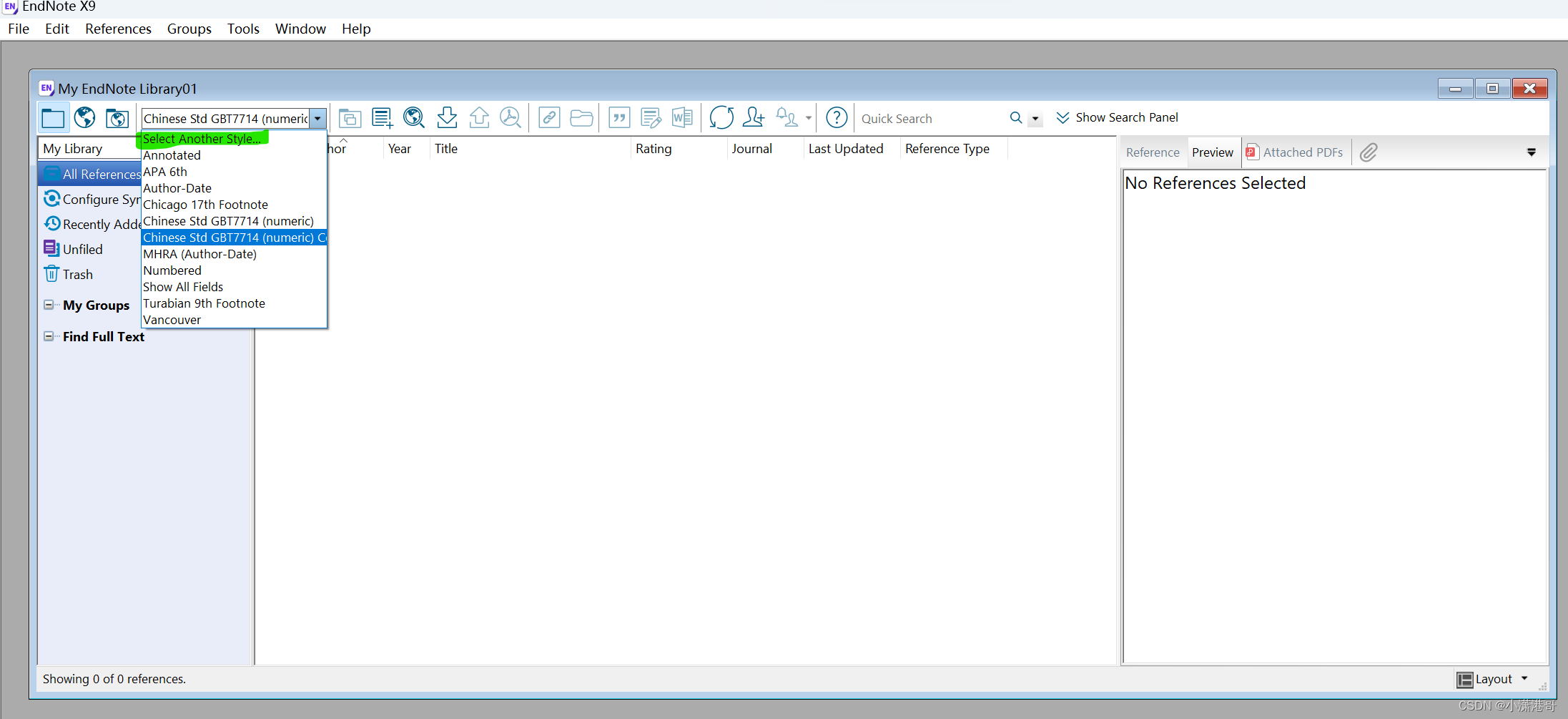1568x719 pixels.
Task: Open the Help menu
Action: (x=356, y=29)
